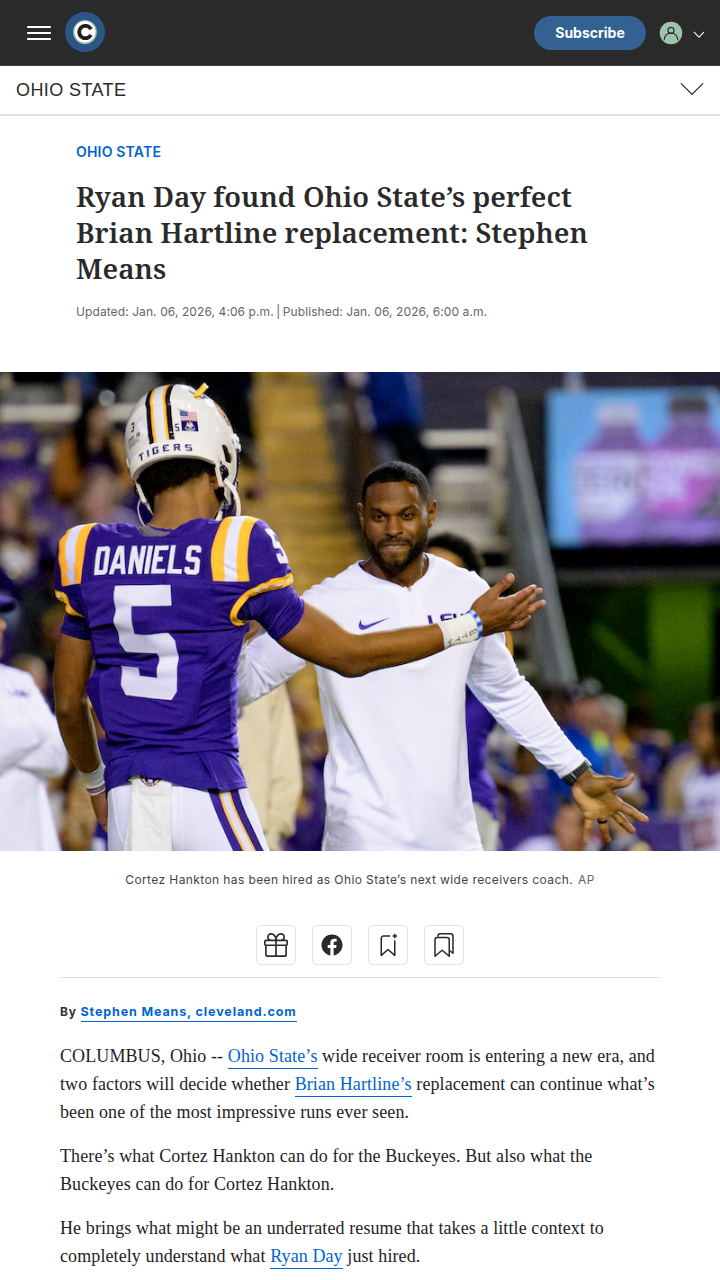The width and height of the screenshot is (720, 1280).
Task: Save article with the bookmark-plus icon
Action: pyautogui.click(x=388, y=945)
